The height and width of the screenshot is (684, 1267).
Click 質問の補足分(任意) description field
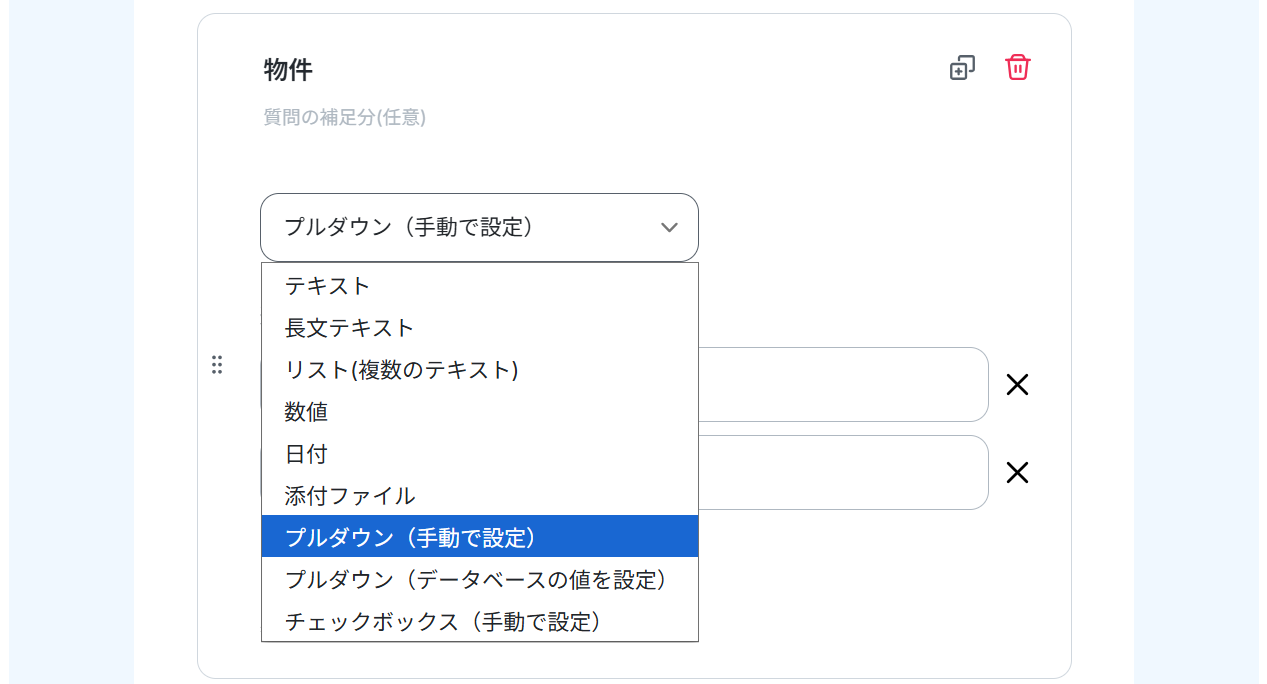344,117
